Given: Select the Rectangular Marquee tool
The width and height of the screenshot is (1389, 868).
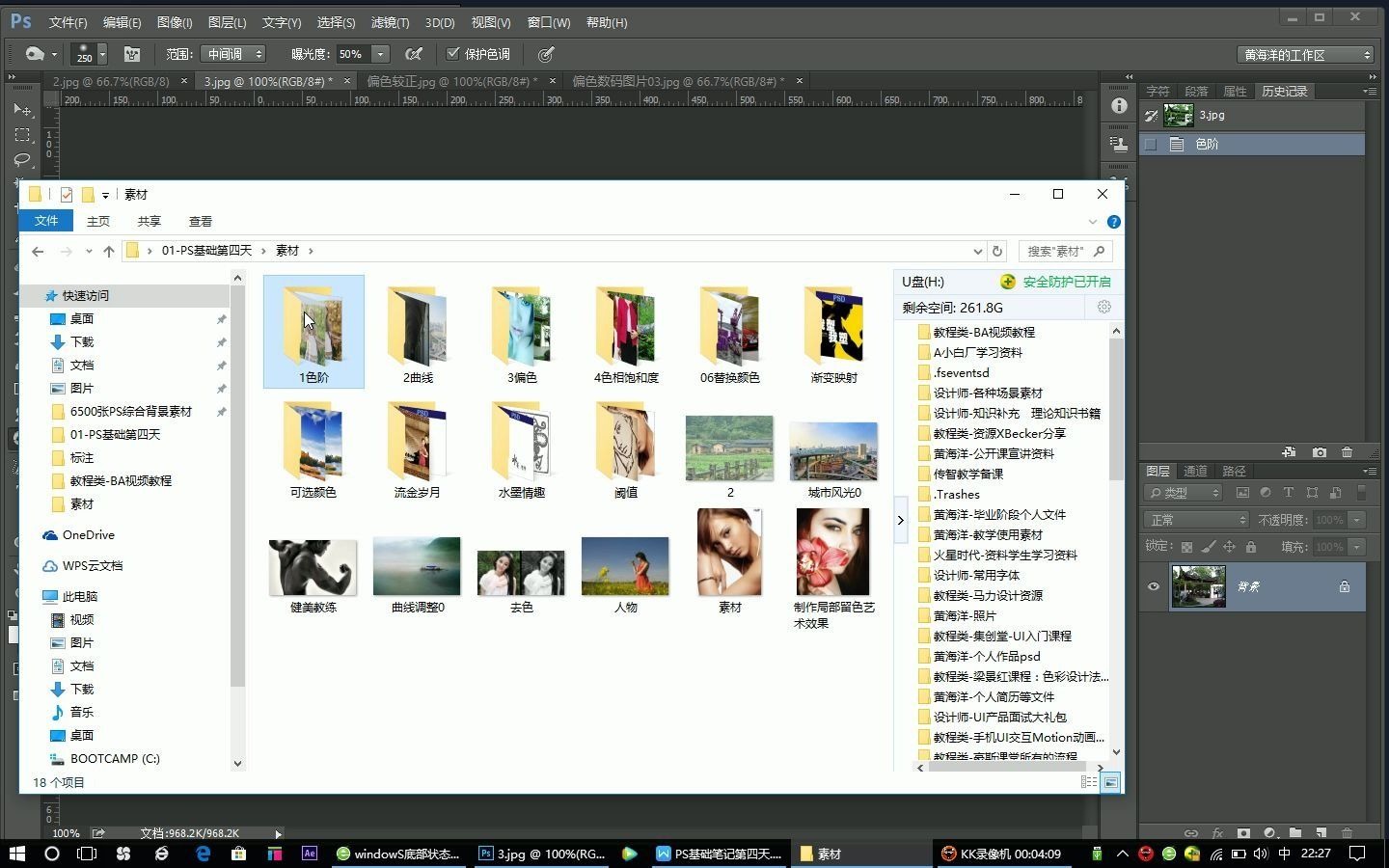Looking at the screenshot, I should coord(21,134).
